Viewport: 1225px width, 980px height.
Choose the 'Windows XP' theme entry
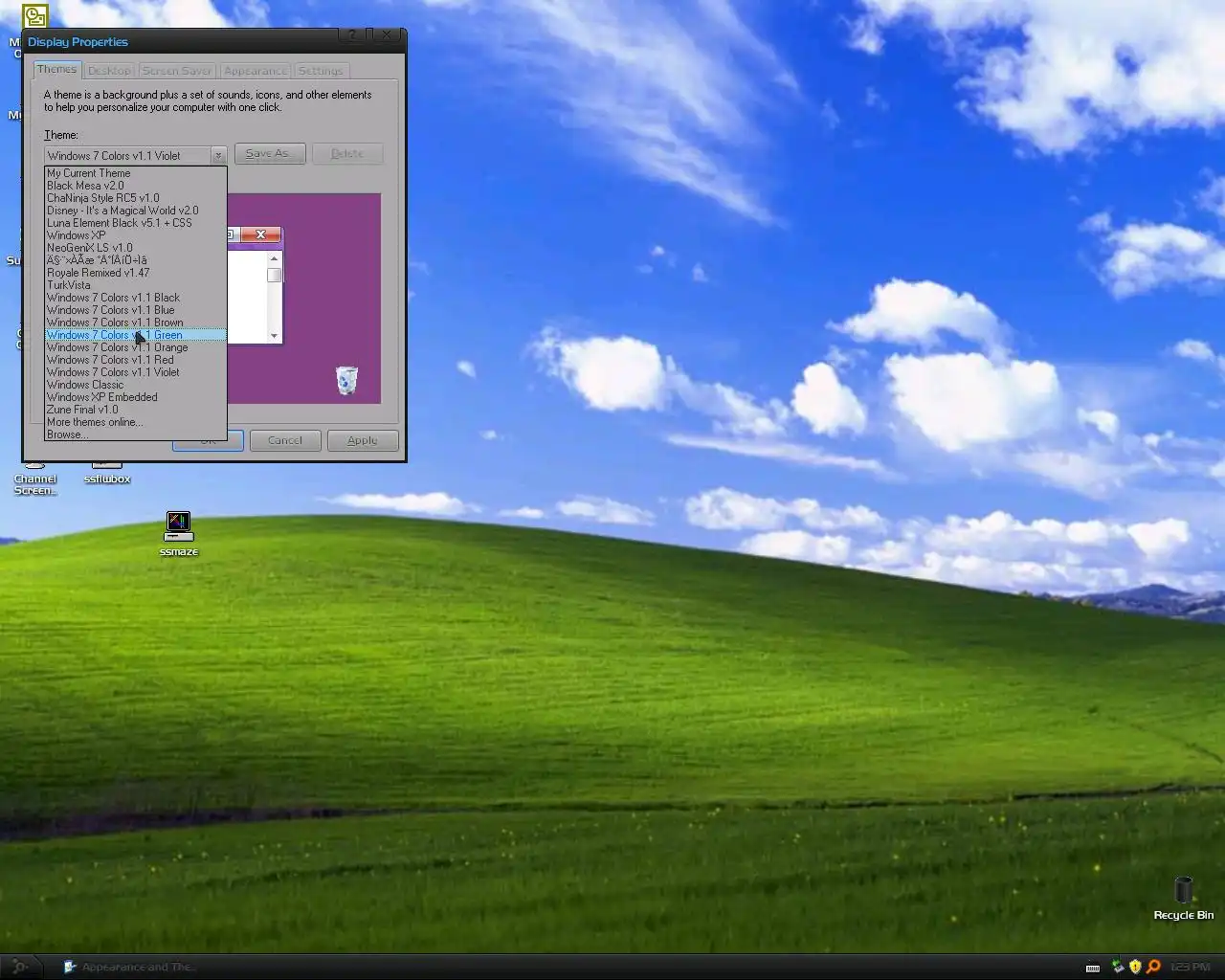coord(136,235)
